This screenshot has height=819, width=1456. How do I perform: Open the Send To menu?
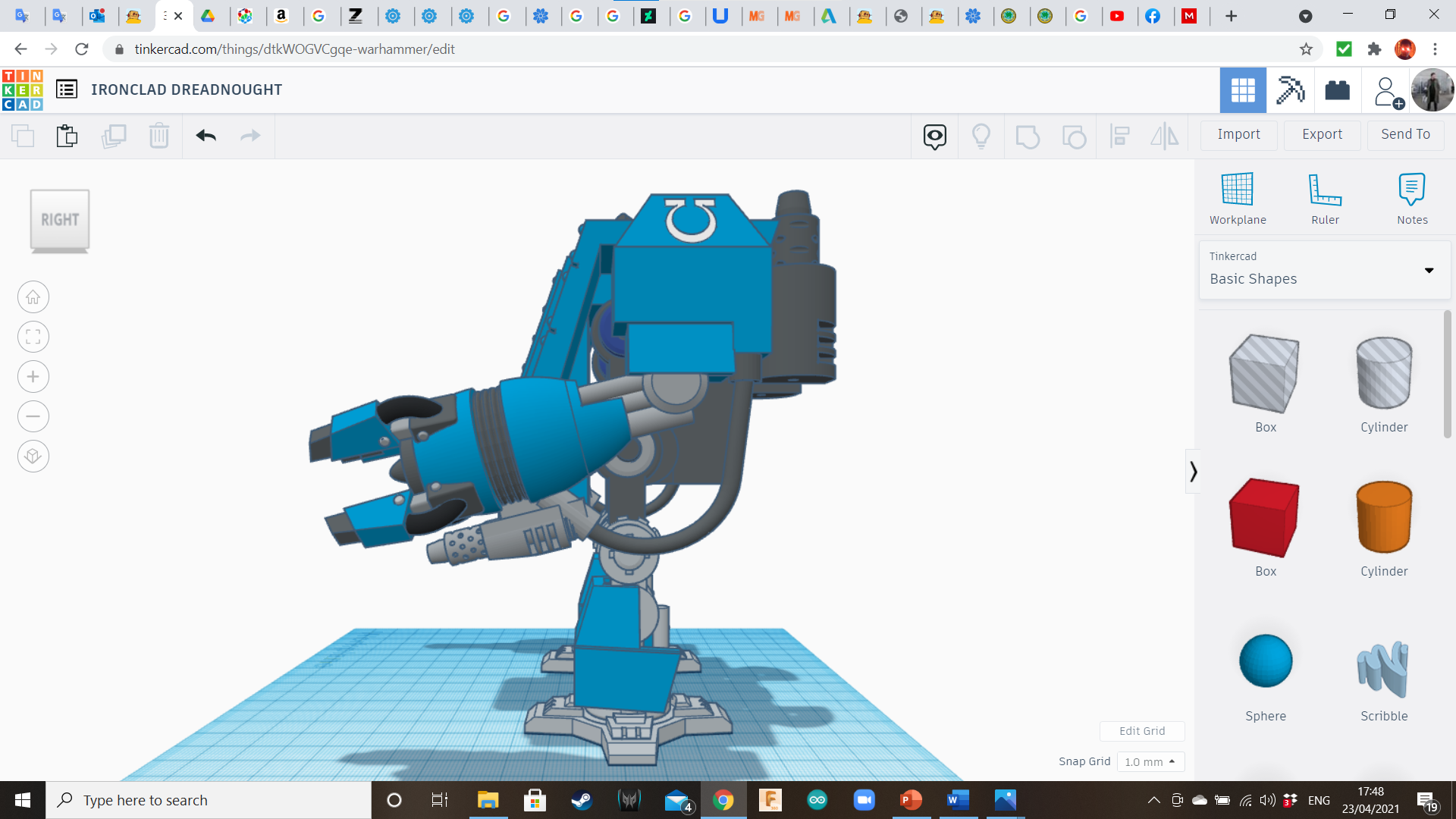click(1404, 135)
